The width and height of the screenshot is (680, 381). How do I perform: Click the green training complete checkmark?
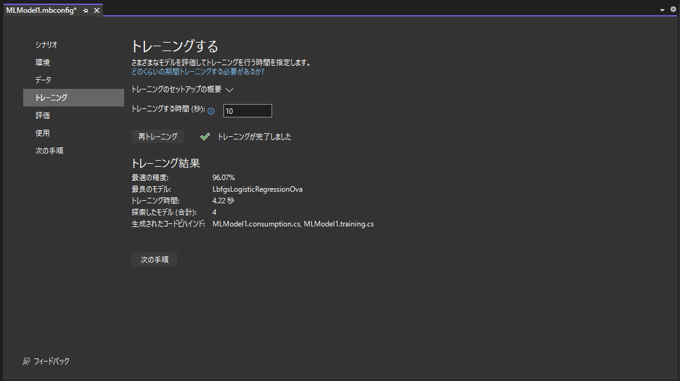point(205,137)
